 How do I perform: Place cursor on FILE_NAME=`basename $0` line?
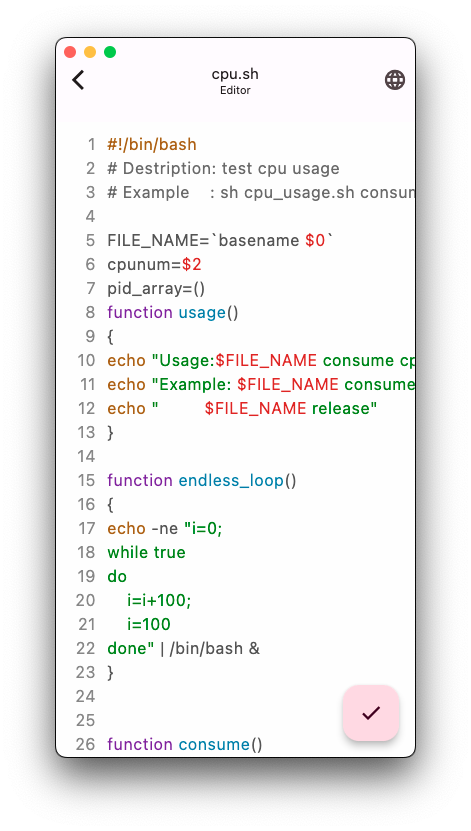coord(220,240)
